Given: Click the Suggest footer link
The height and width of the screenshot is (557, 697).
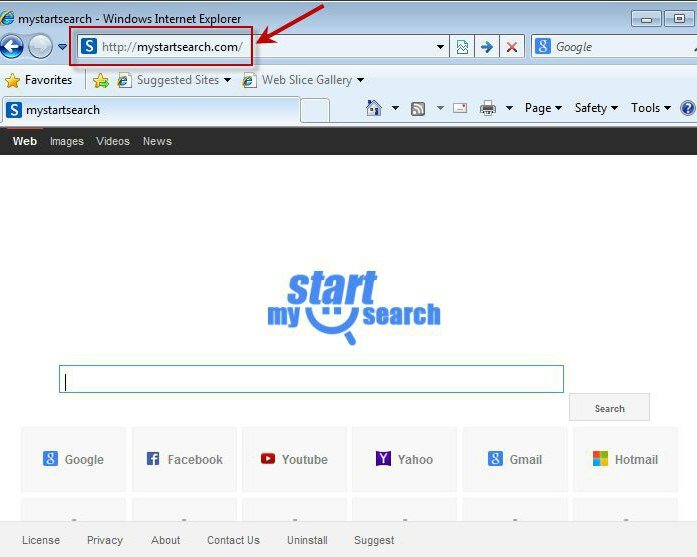Looking at the screenshot, I should click(x=374, y=540).
